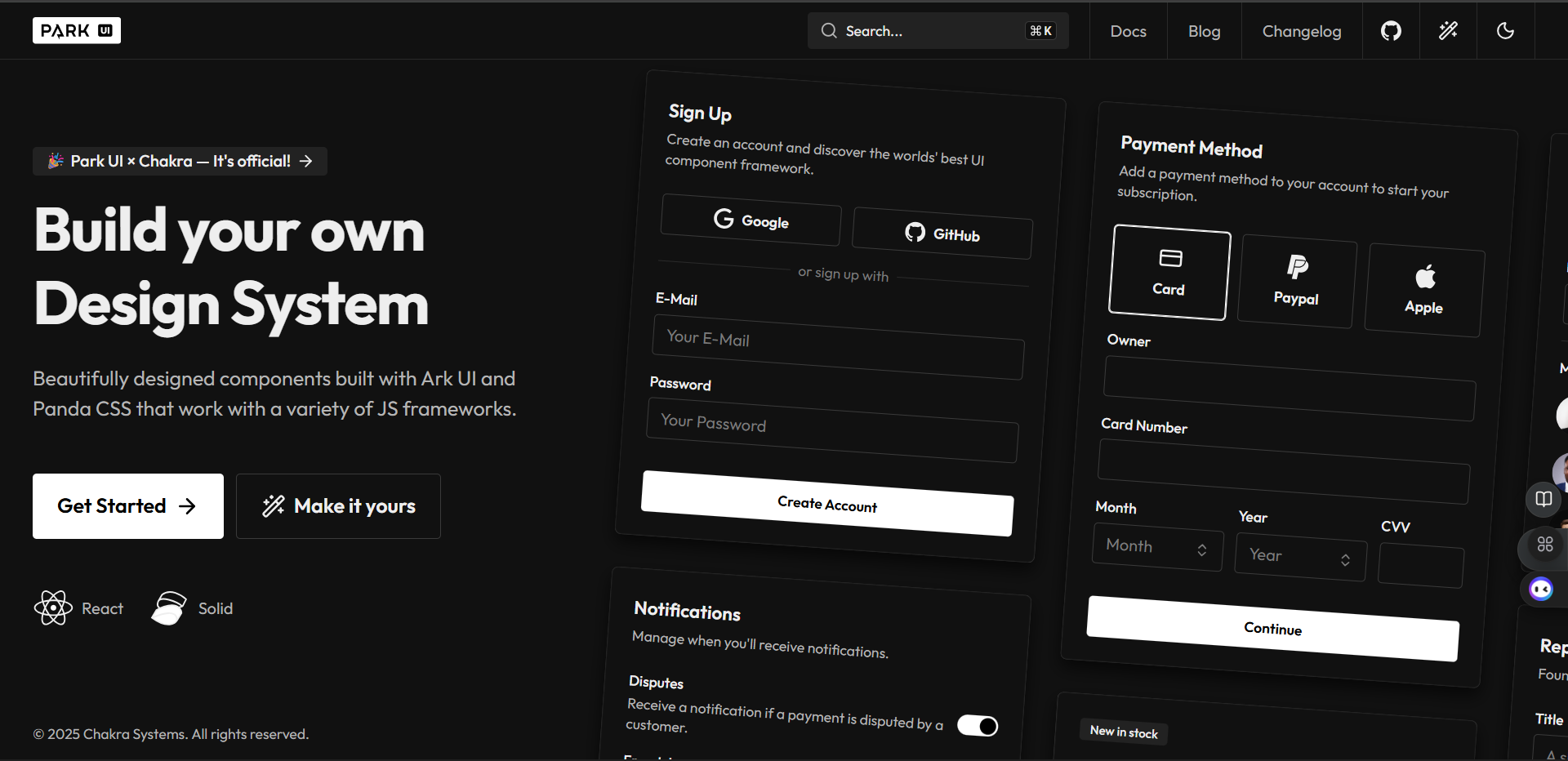Image resolution: width=1568 pixels, height=761 pixels.
Task: Select the Card payment option
Action: [x=1169, y=273]
